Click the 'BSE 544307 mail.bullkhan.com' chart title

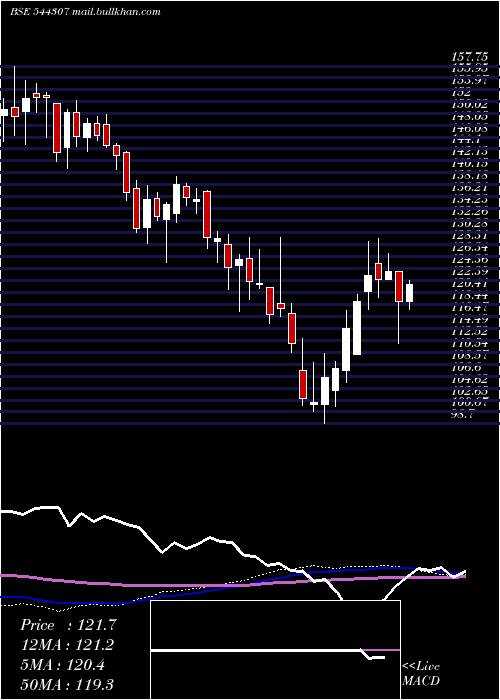pyautogui.click(x=85, y=12)
